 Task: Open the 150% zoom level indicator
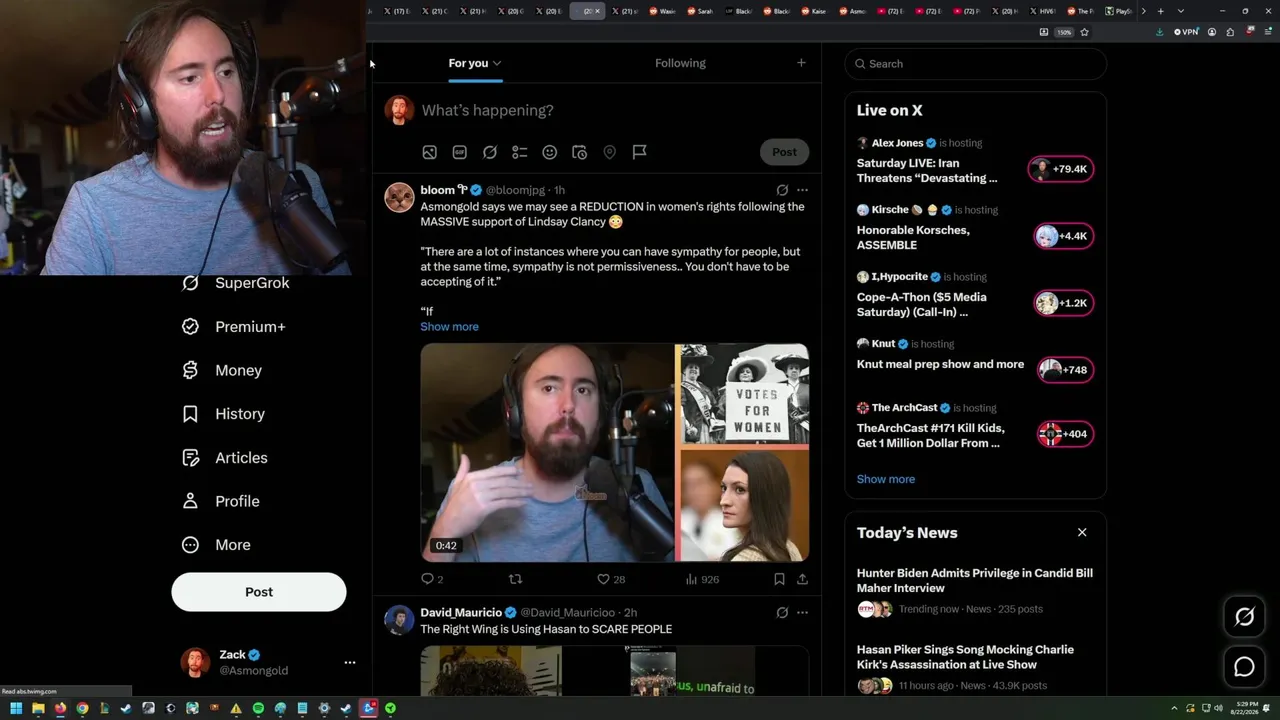point(1064,32)
